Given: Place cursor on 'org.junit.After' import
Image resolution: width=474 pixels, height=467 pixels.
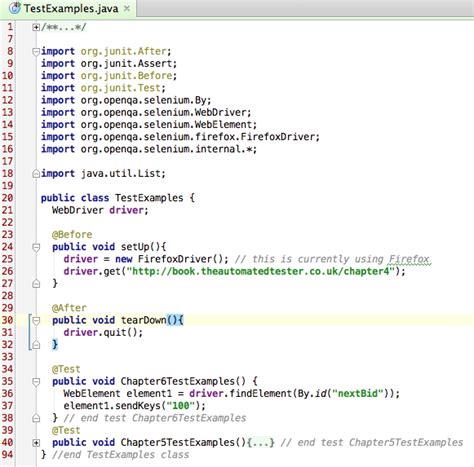Looking at the screenshot, I should click(x=125, y=51).
